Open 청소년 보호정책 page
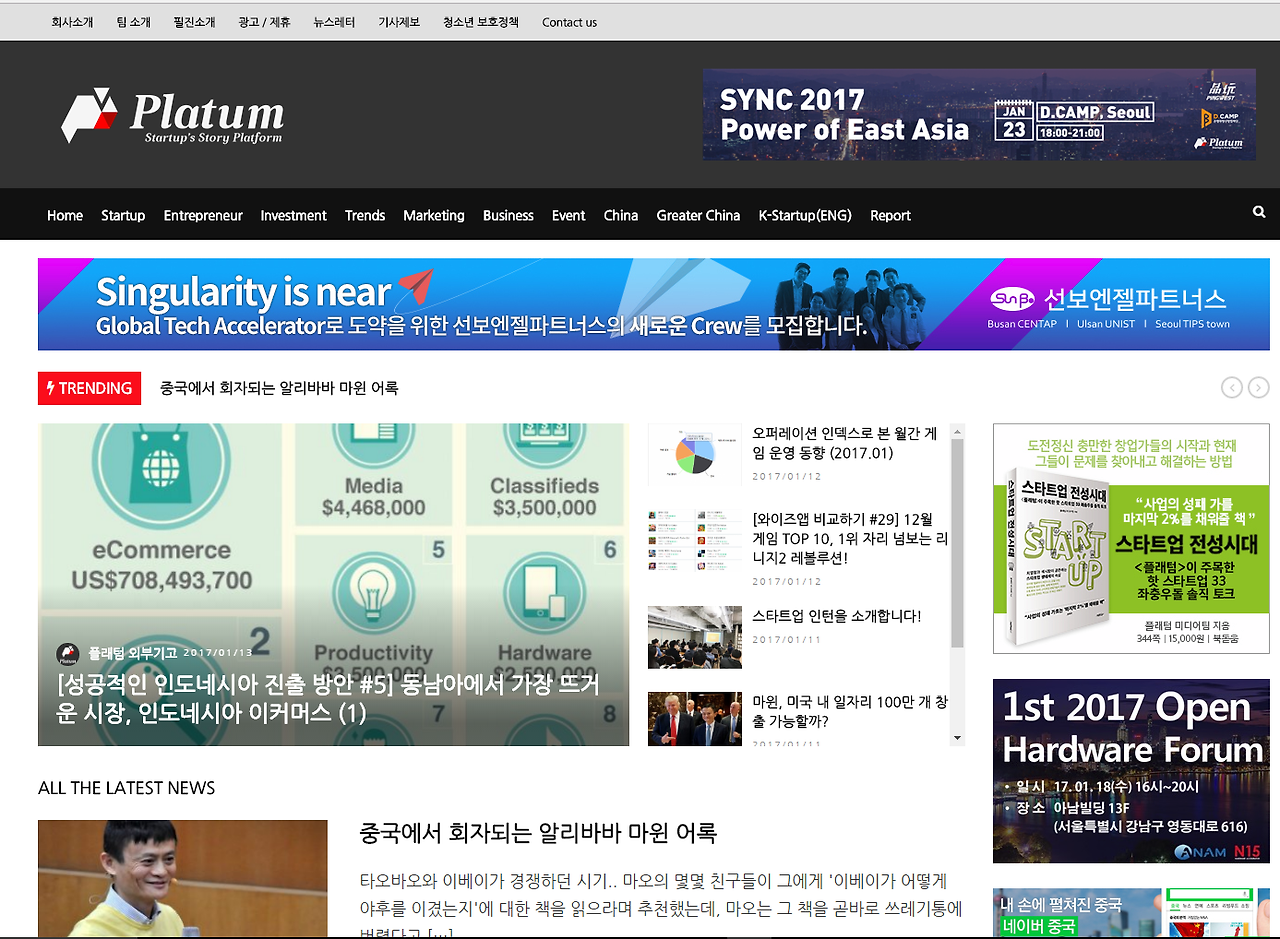This screenshot has height=939, width=1280. (x=481, y=22)
